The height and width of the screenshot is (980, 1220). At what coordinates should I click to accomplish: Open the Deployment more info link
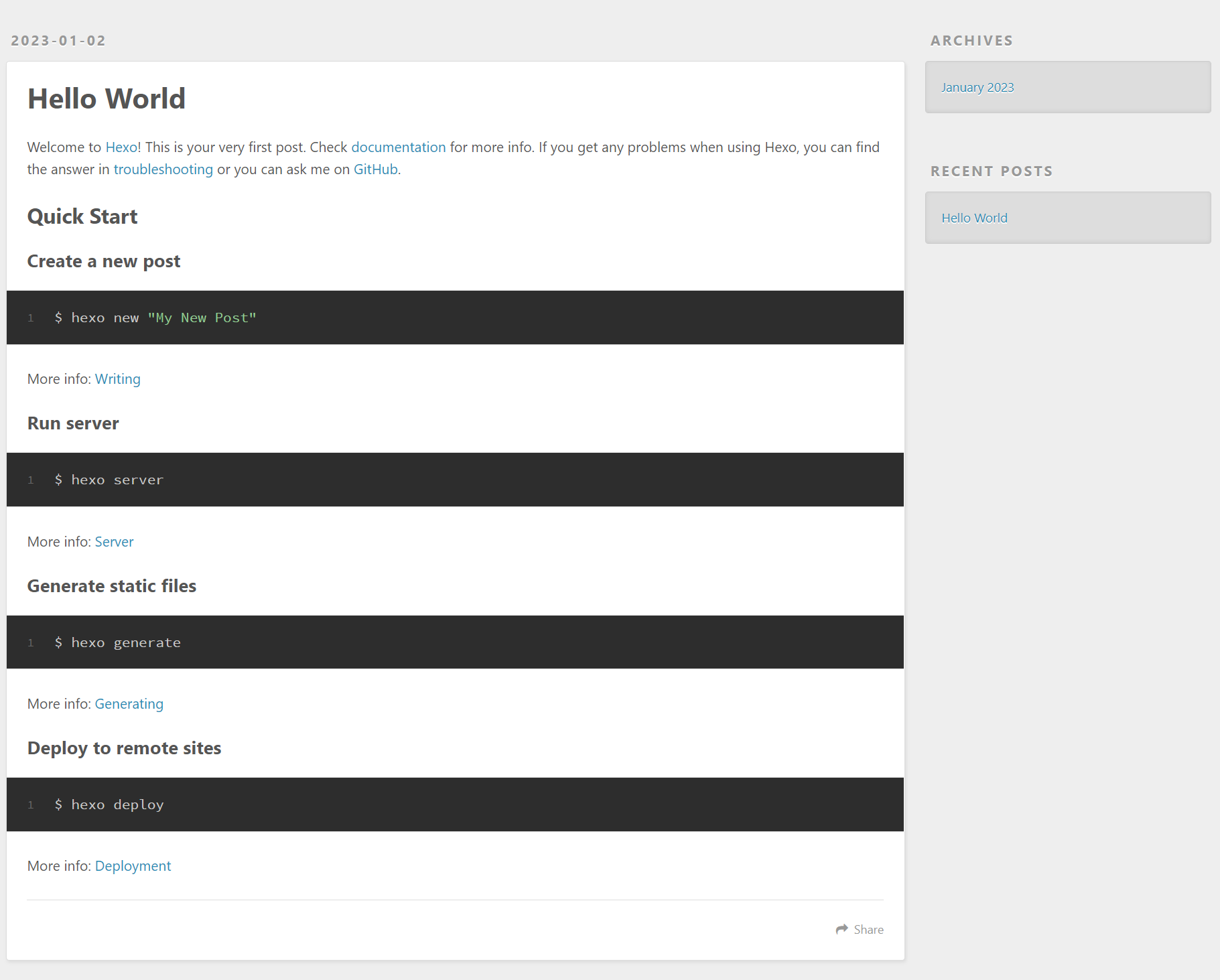[133, 866]
